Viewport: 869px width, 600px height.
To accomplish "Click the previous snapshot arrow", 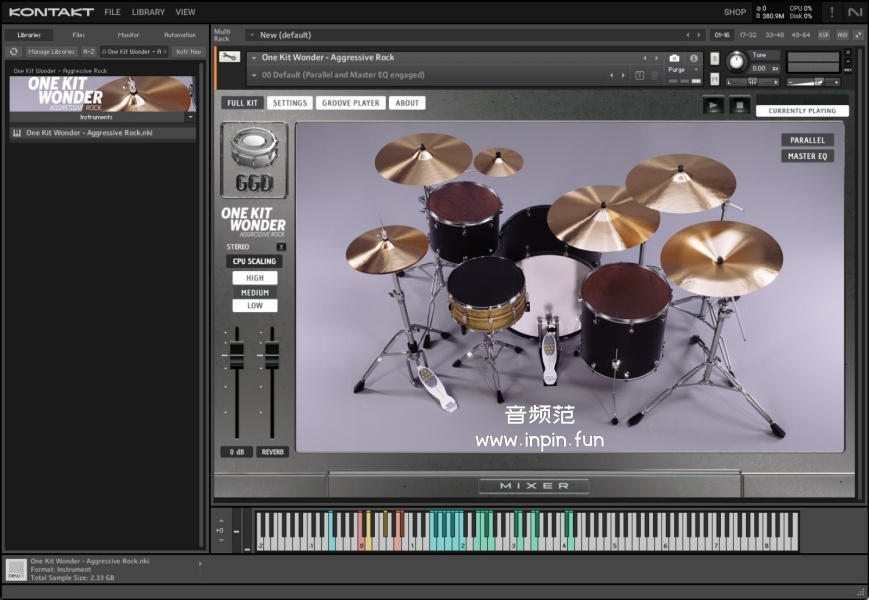I will pos(611,75).
